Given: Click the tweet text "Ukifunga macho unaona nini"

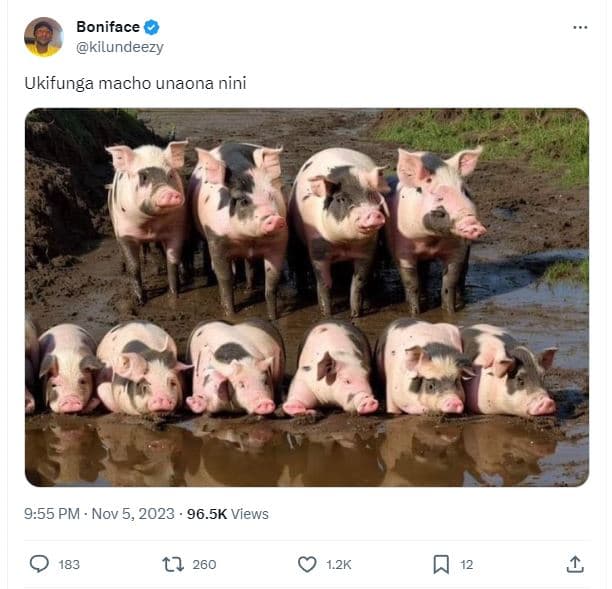Looking at the screenshot, I should 135,83.
